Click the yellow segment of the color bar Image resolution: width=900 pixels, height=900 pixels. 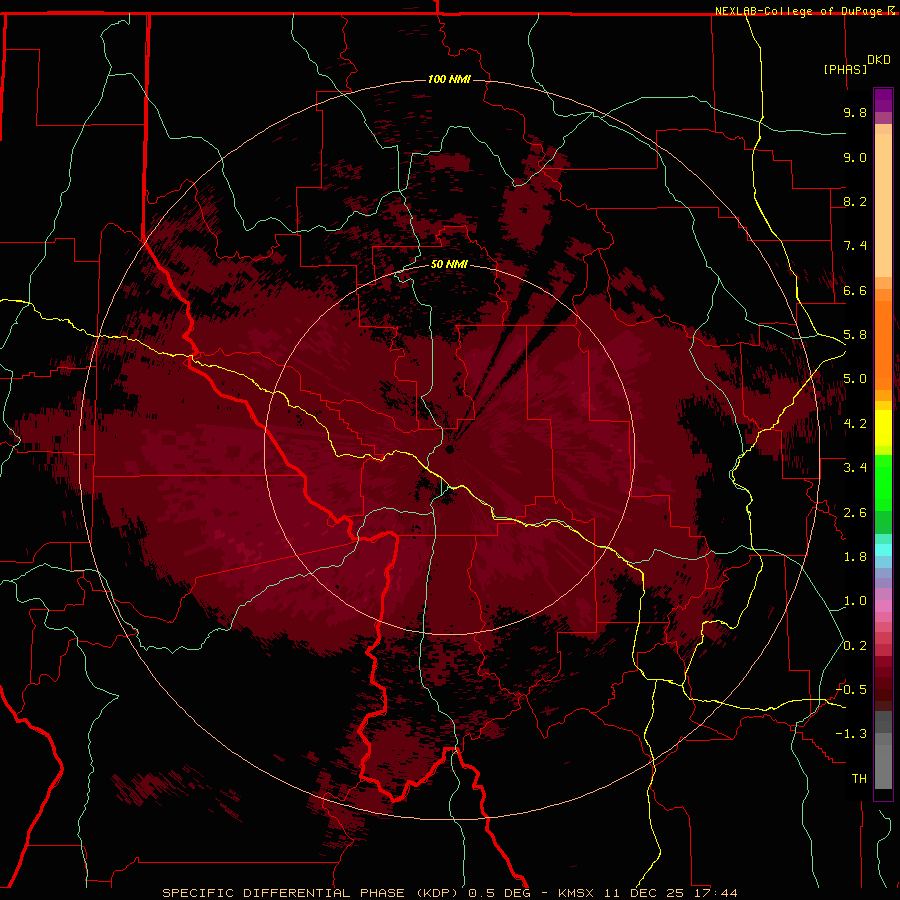(x=883, y=428)
